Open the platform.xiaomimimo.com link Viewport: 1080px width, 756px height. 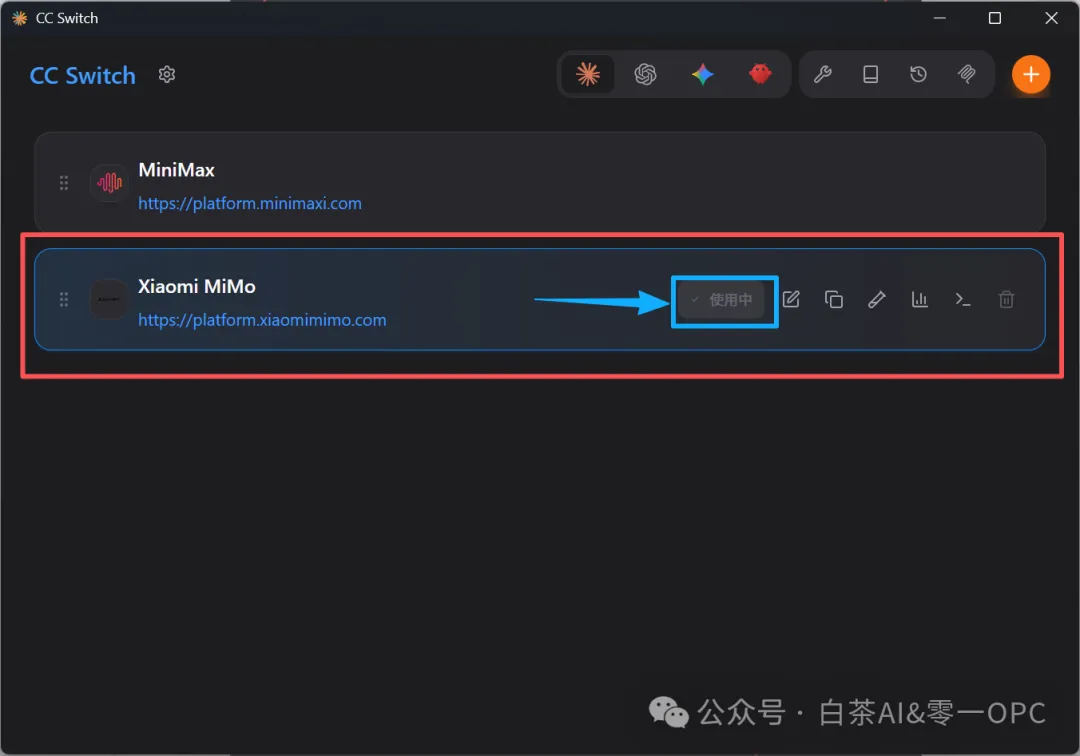[262, 320]
